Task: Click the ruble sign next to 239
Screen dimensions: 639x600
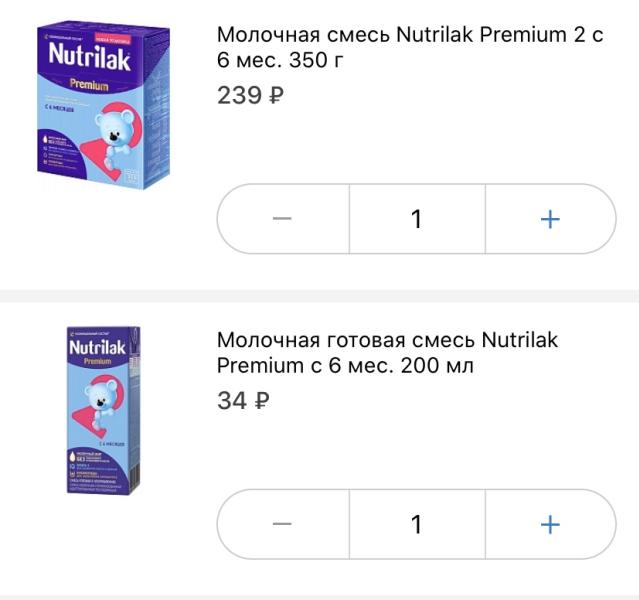Action: coord(276,95)
